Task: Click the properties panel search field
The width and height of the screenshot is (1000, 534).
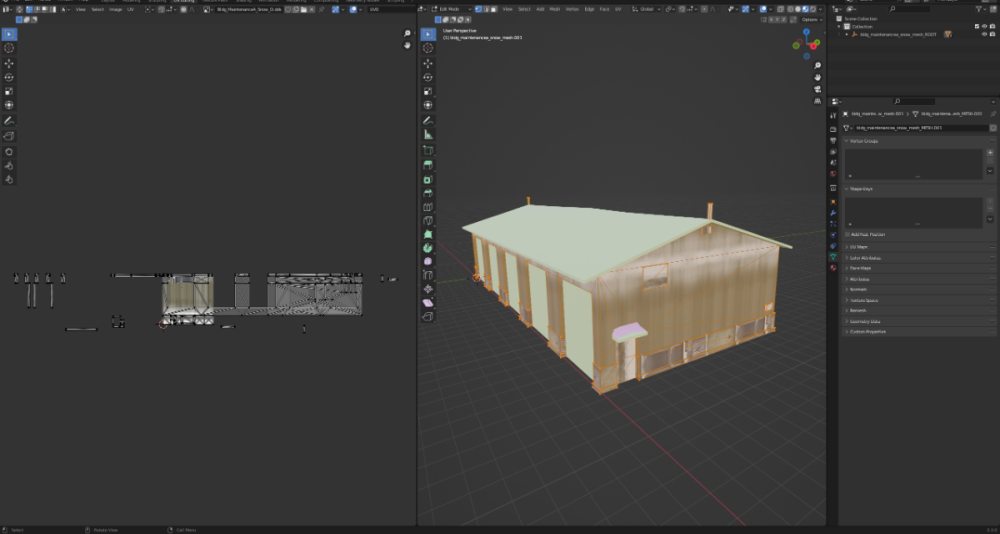Action: click(x=915, y=101)
